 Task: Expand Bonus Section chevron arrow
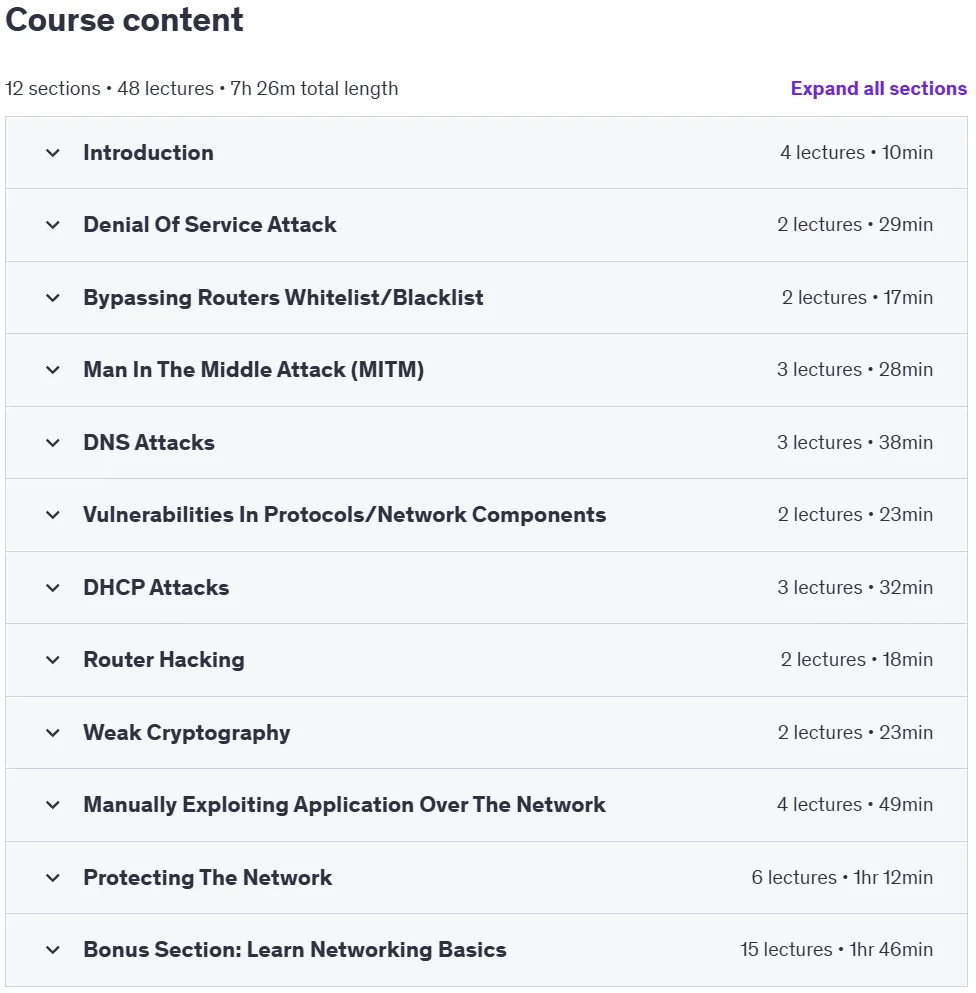coord(53,950)
